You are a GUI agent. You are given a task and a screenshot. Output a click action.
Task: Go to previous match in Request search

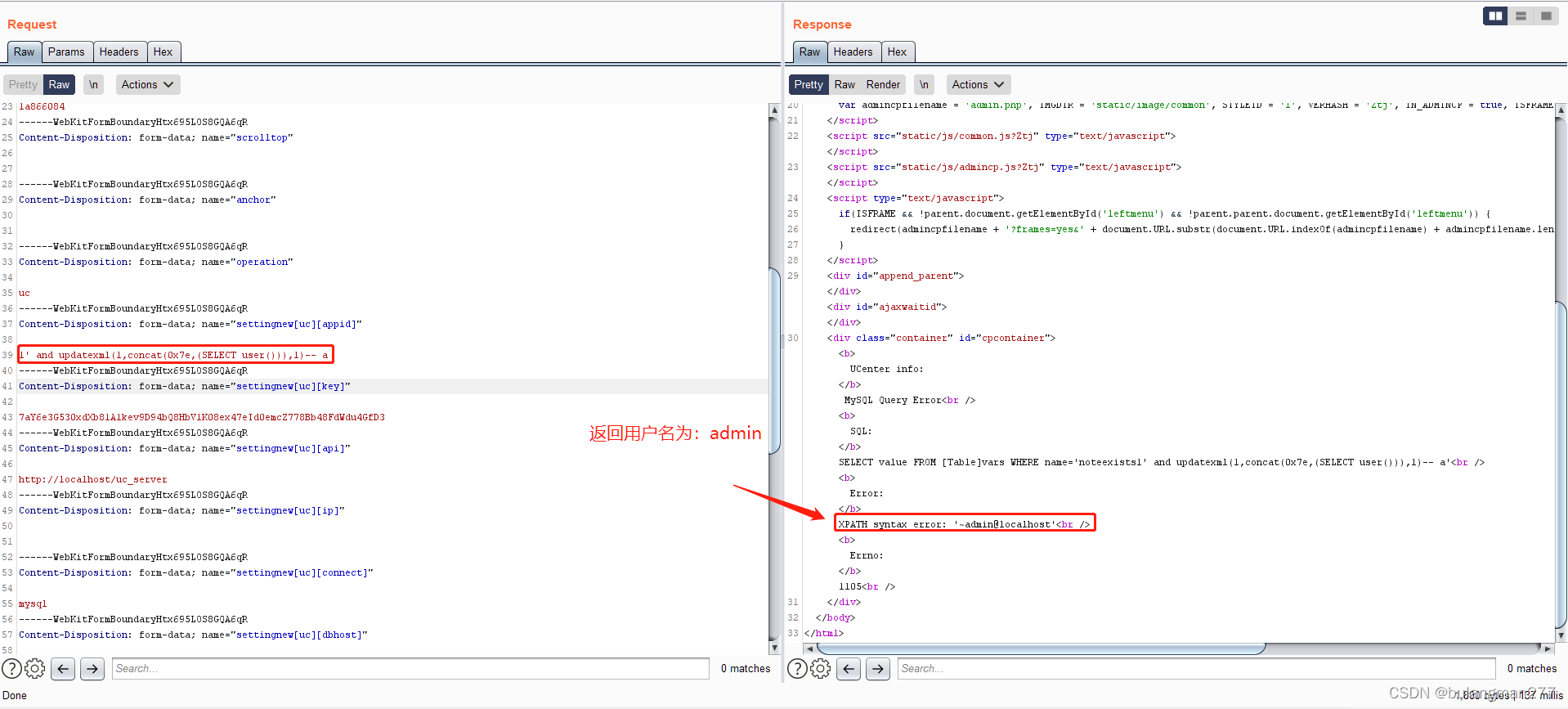click(63, 669)
